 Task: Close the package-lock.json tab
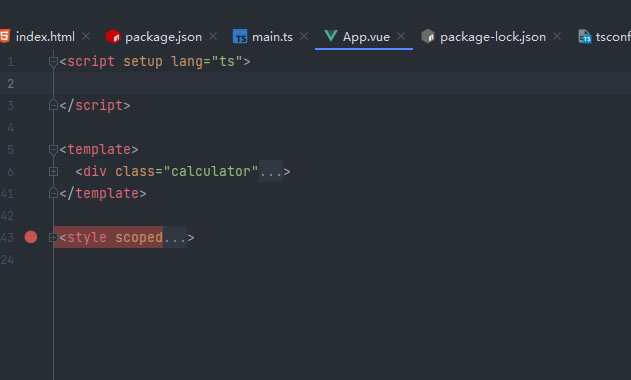coord(557,37)
